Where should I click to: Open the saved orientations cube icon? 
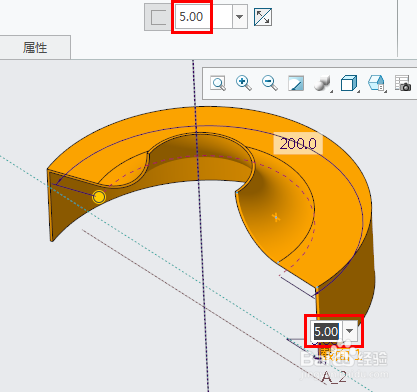pos(349,83)
